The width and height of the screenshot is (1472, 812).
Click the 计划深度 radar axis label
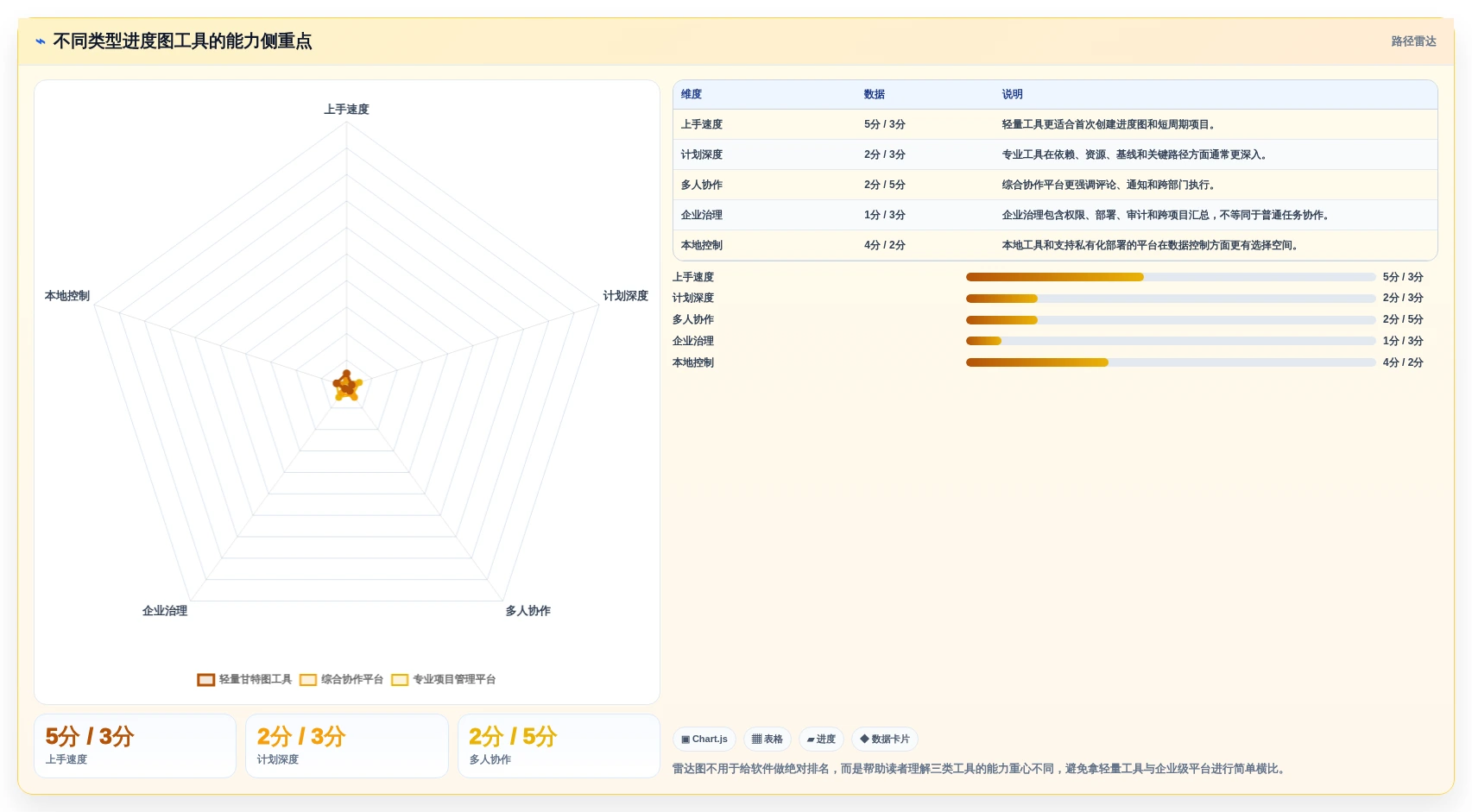coord(626,296)
